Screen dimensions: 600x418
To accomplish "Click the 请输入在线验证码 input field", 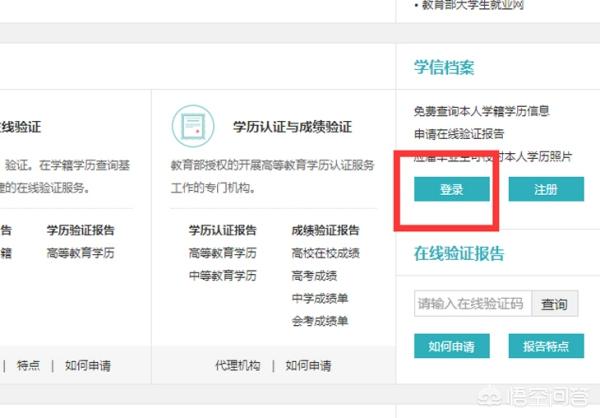I will (x=473, y=304).
